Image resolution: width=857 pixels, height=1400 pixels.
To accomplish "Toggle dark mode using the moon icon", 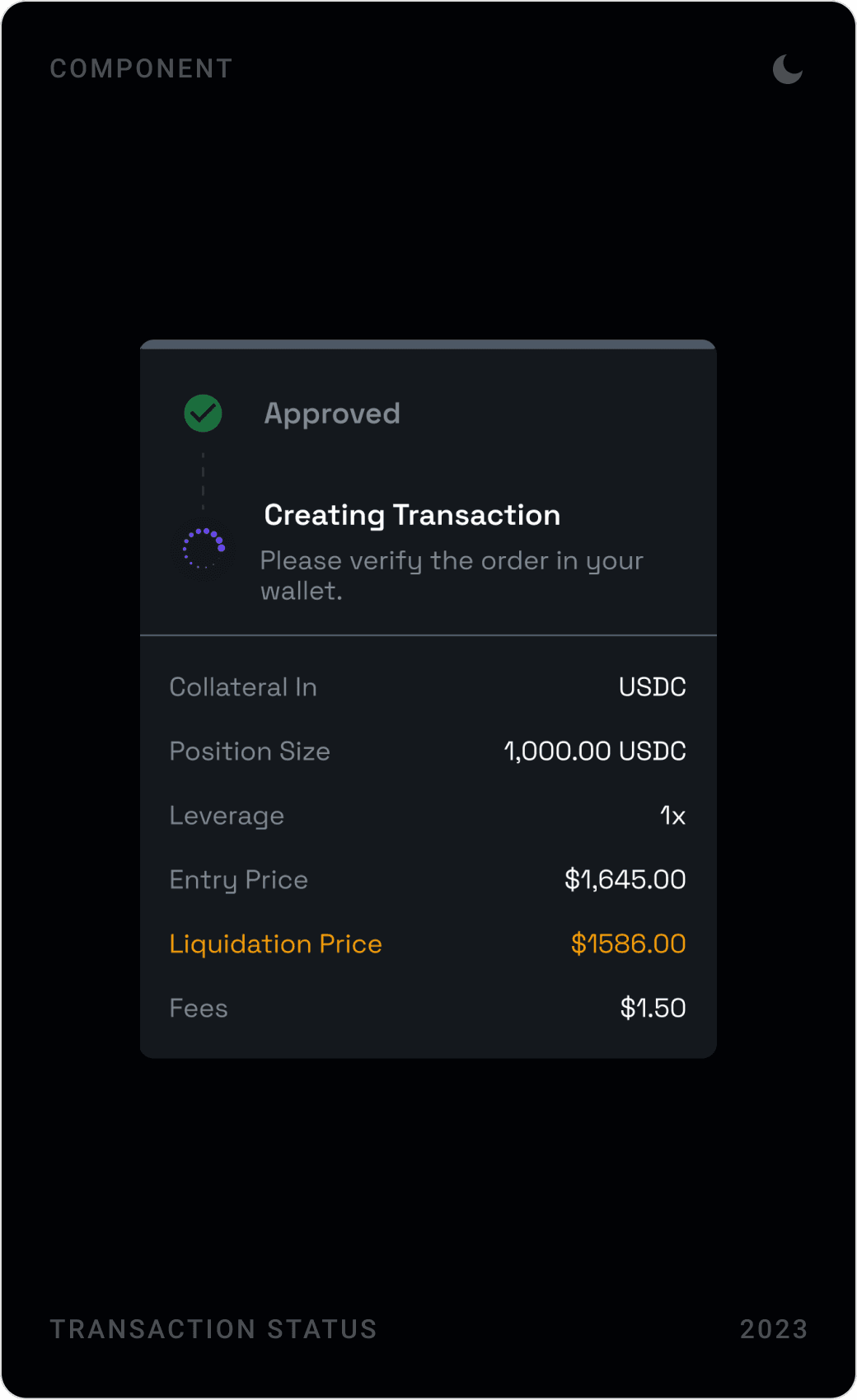I will click(787, 69).
